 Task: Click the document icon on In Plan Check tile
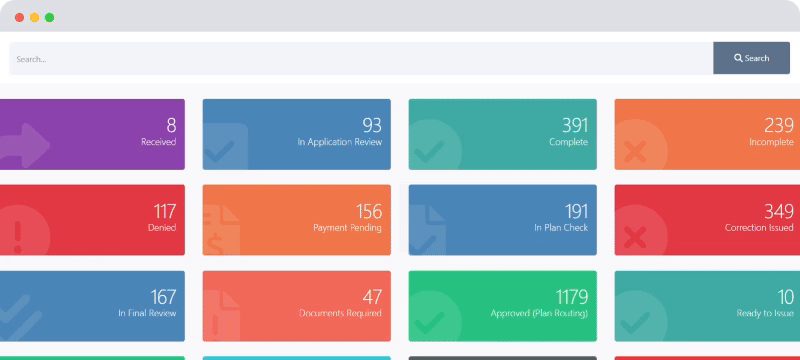[x=427, y=230]
